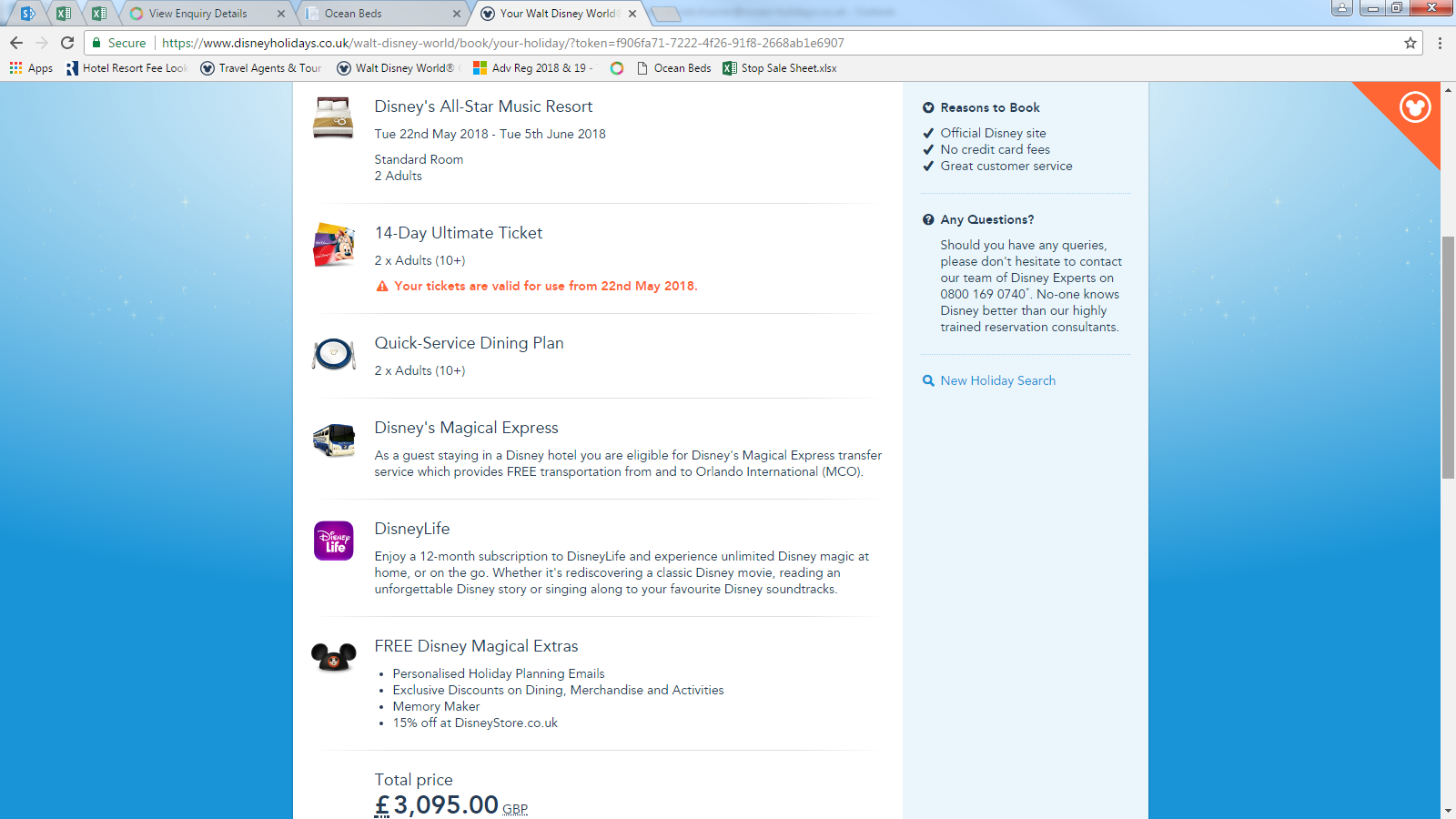Click the total price £3,095.00
The image size is (1456, 819).
[x=437, y=804]
